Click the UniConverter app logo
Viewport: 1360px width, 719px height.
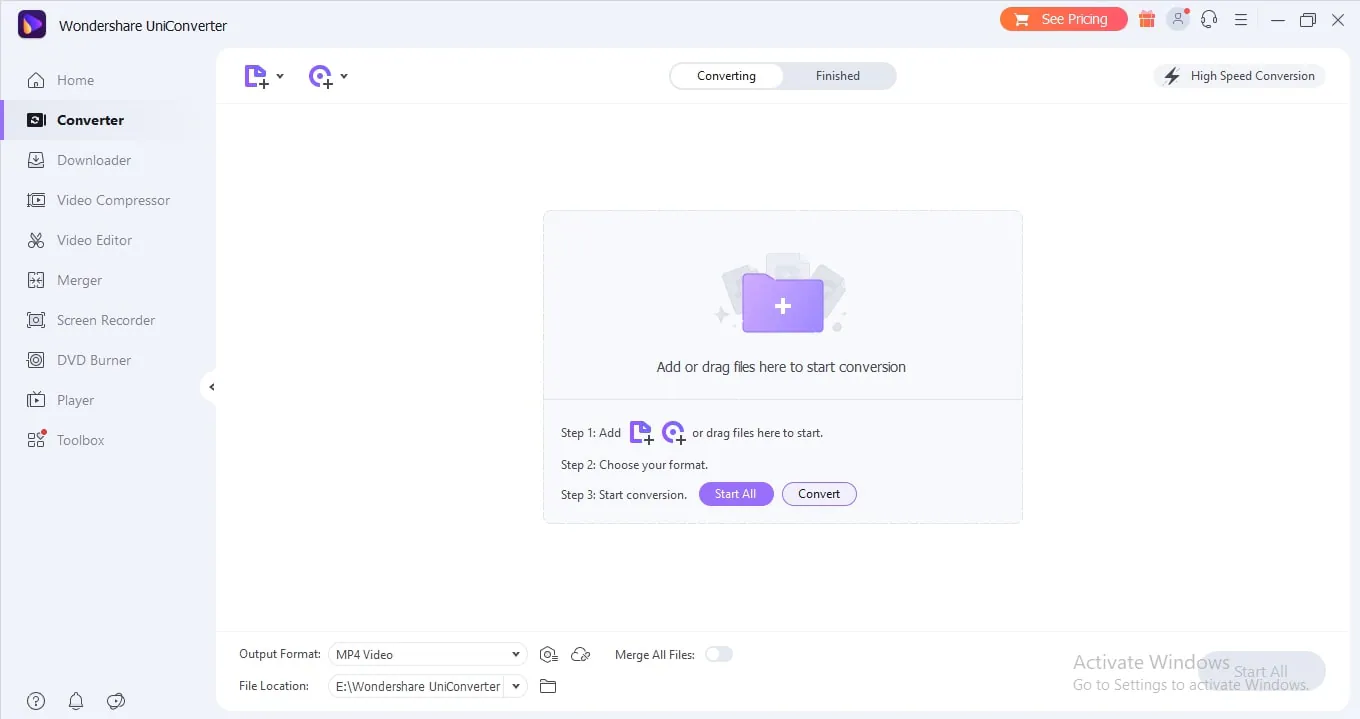click(32, 24)
